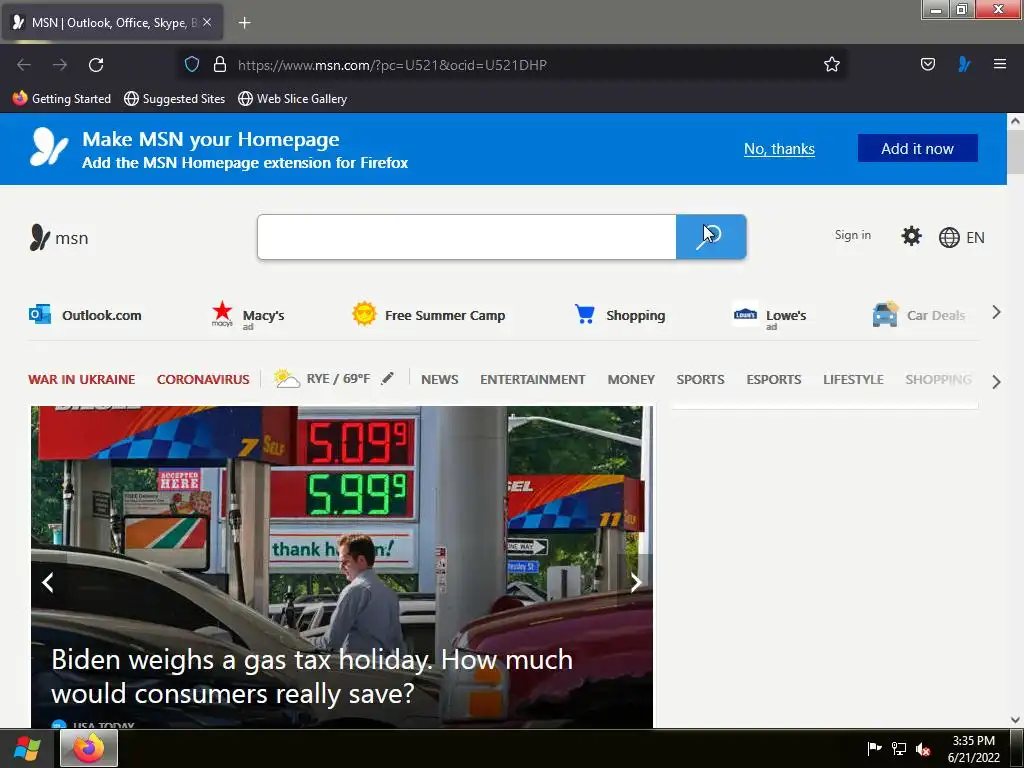The width and height of the screenshot is (1024, 768).
Task: Open the Windows Start button
Action: click(27, 748)
